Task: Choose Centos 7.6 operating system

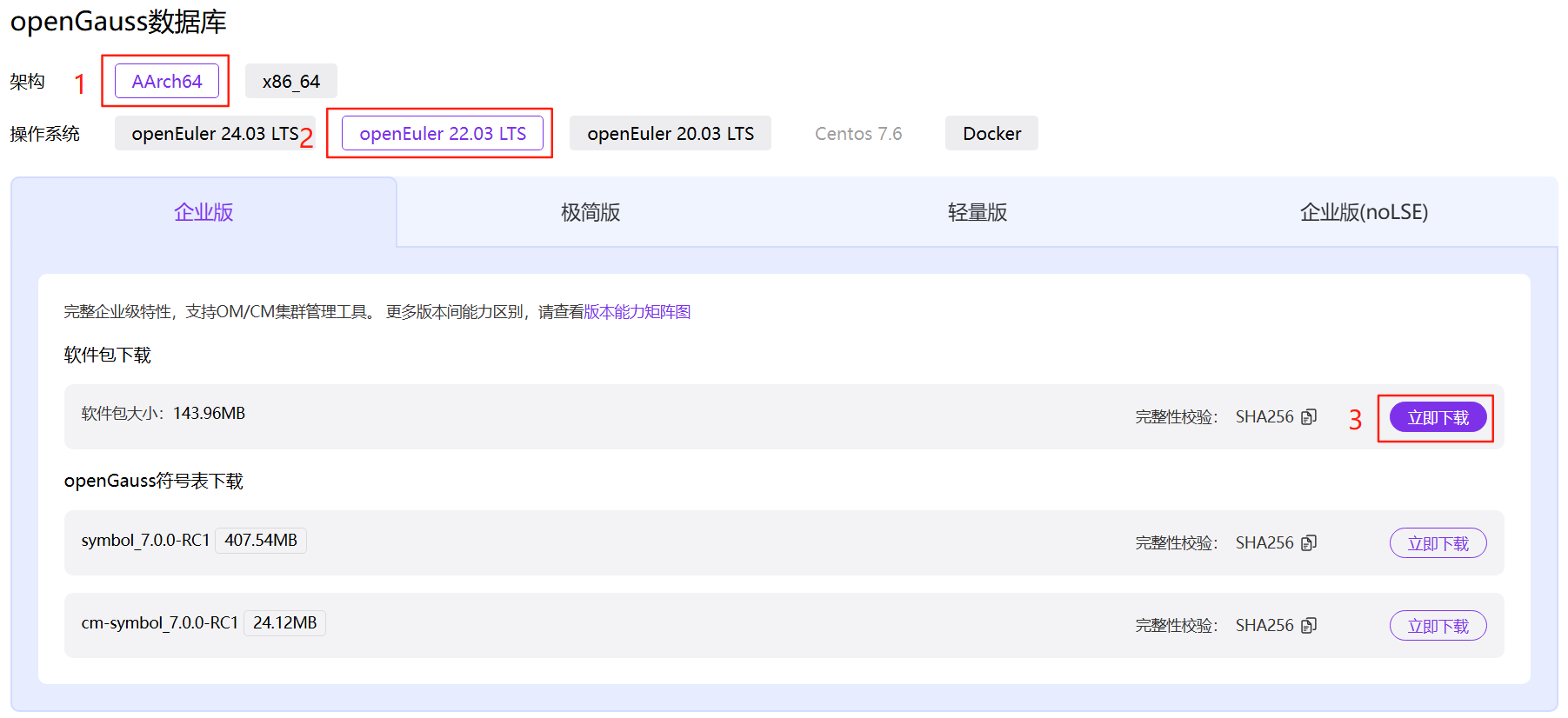Action: click(858, 133)
